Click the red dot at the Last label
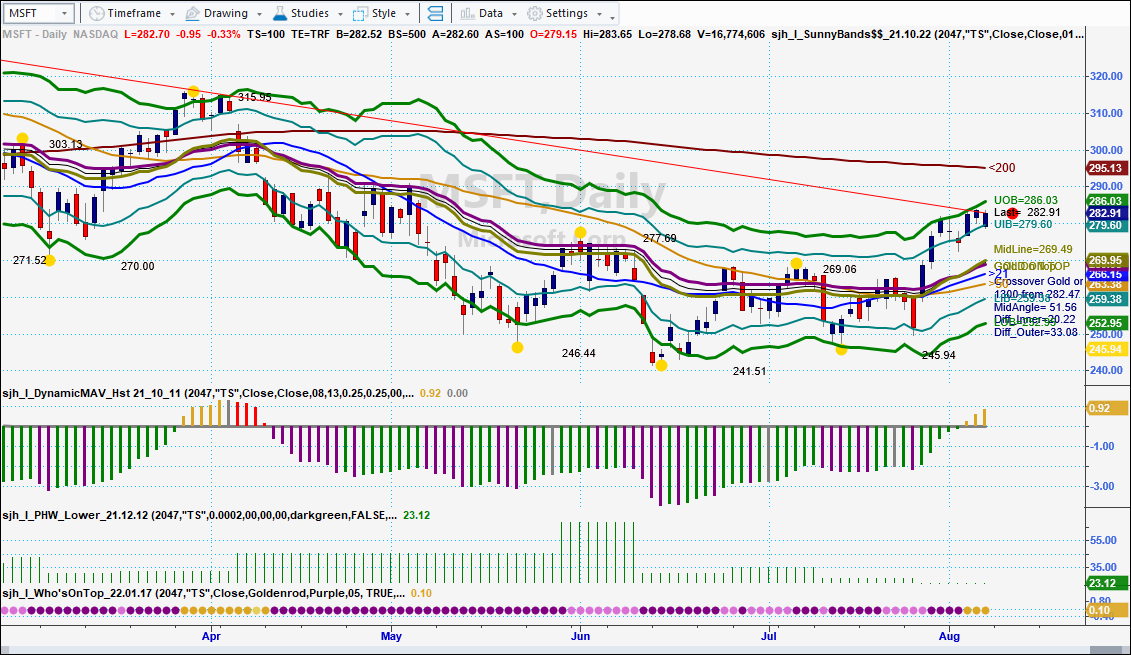The width and height of the screenshot is (1131, 655). (x=1012, y=212)
